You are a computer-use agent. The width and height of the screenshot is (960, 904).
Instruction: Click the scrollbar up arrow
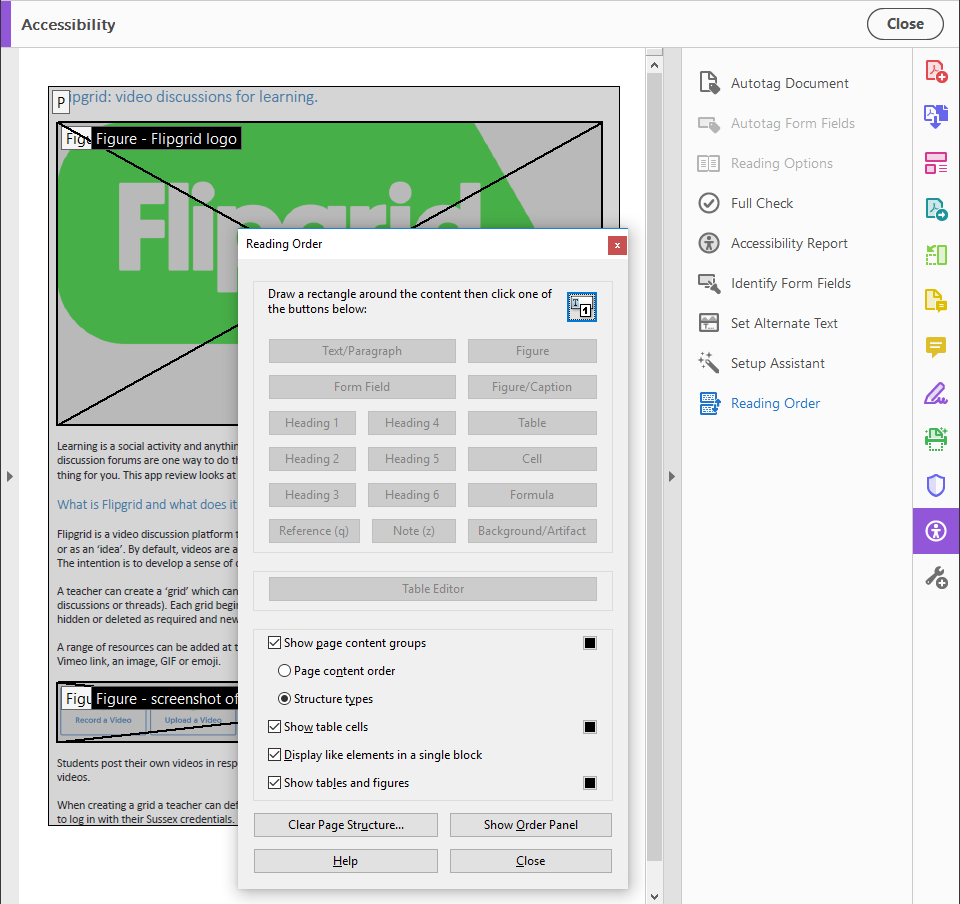[654, 65]
